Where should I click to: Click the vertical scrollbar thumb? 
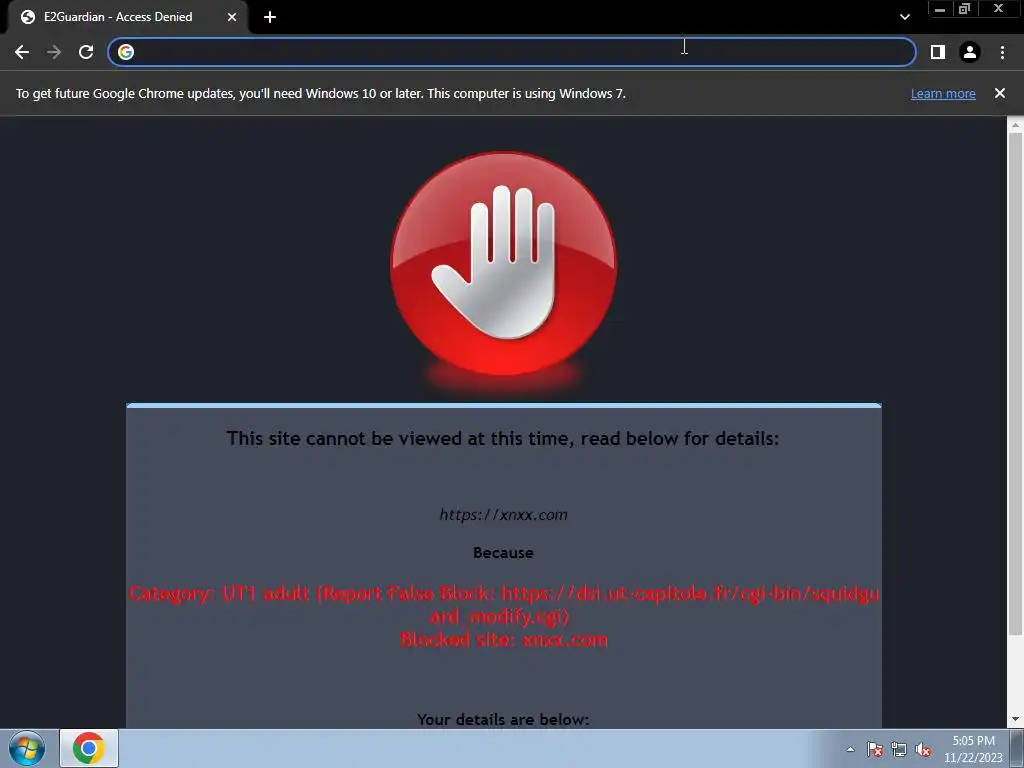point(1015,383)
